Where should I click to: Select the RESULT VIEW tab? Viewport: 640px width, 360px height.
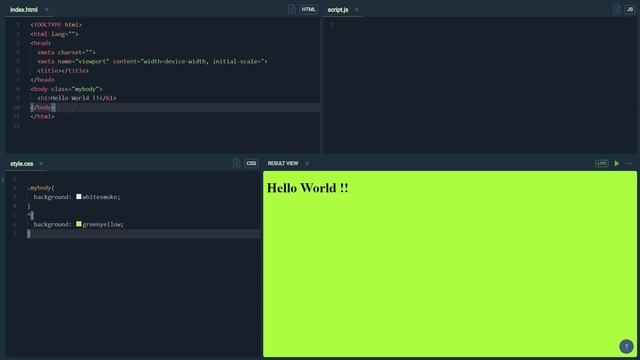283,163
